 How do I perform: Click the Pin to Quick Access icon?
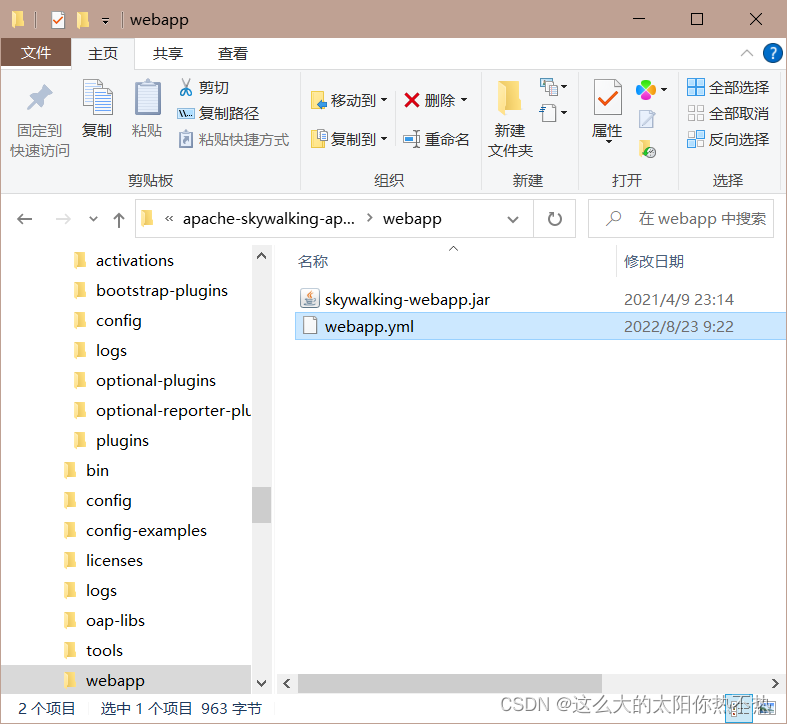pyautogui.click(x=39, y=98)
